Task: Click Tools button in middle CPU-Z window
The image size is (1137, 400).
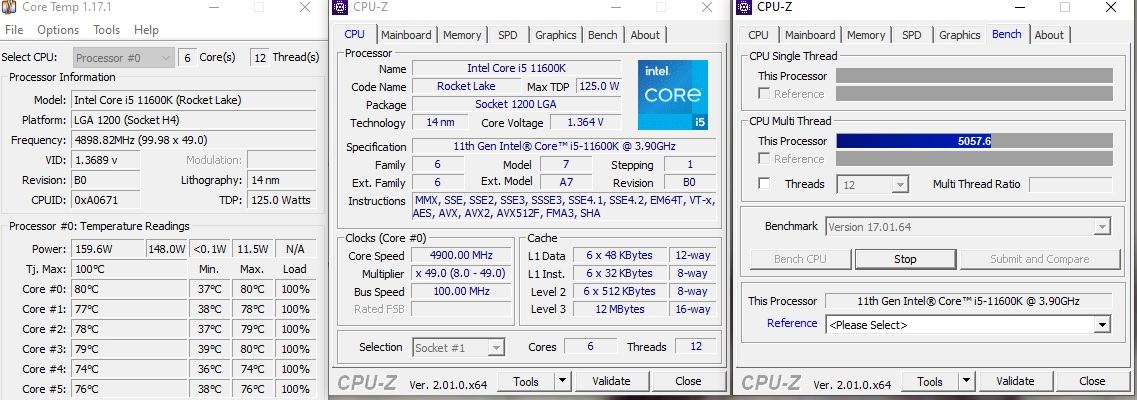Action: [x=526, y=381]
